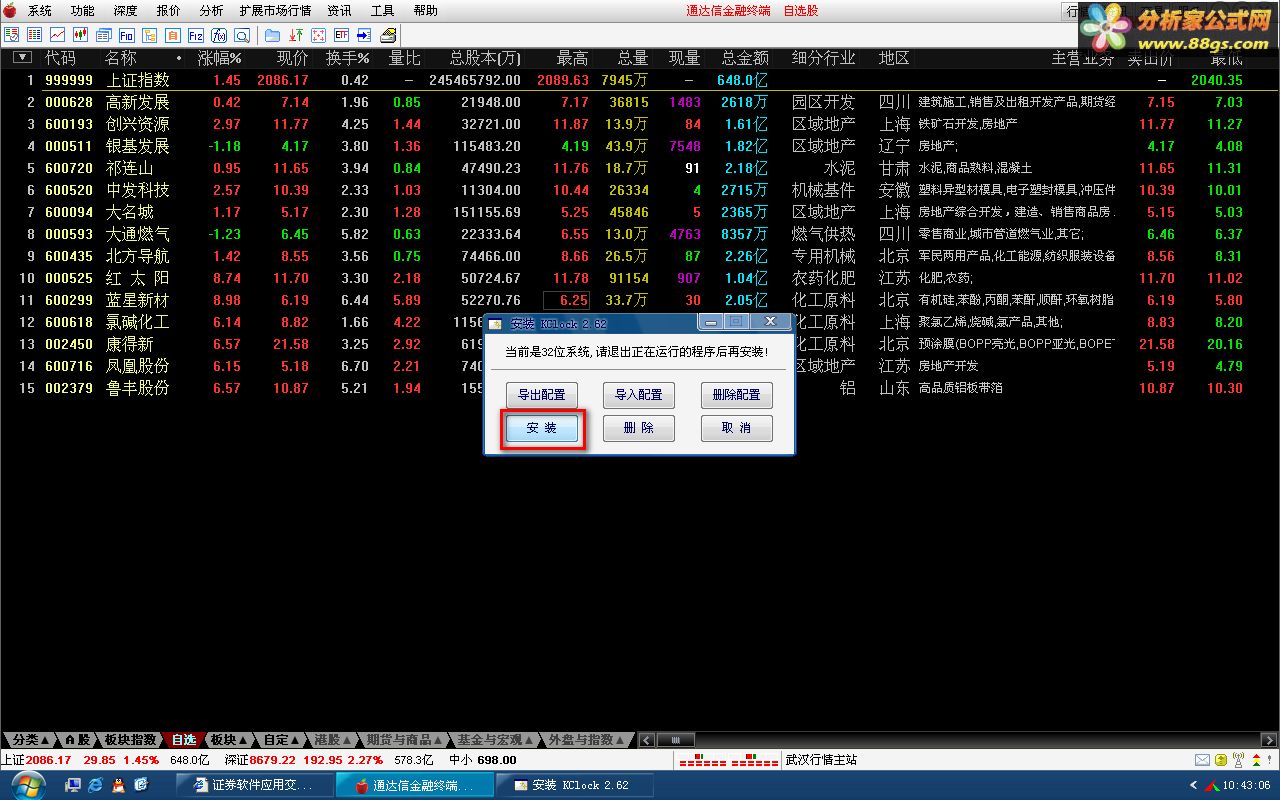The image size is (1280, 800).
Task: Click the magnifier stock search toolbar icon
Action: 242,35
